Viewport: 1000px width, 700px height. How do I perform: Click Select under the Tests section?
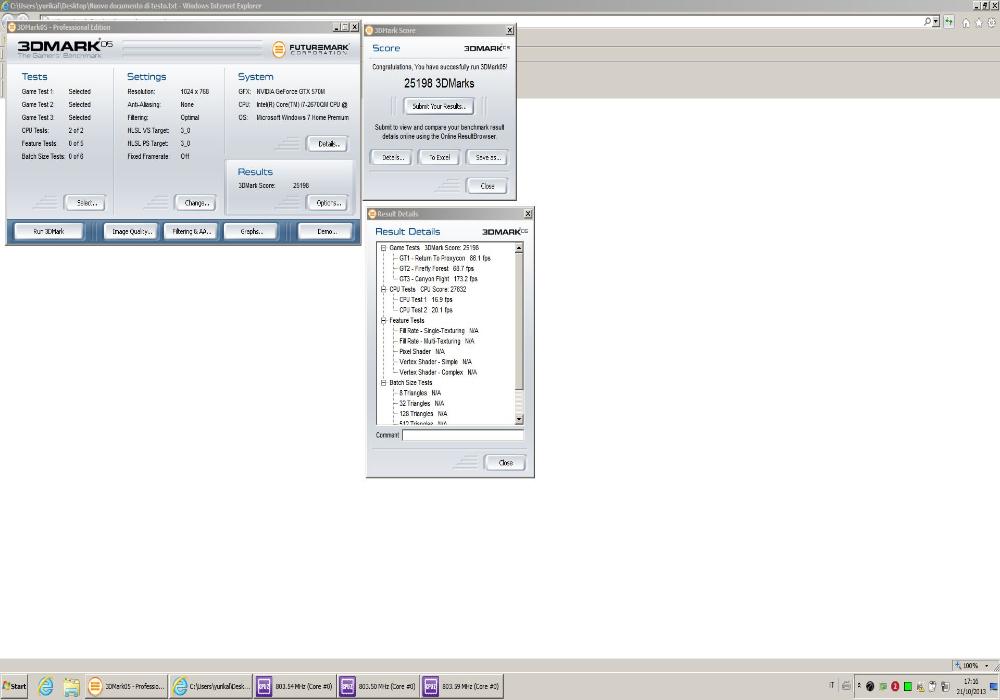point(85,203)
